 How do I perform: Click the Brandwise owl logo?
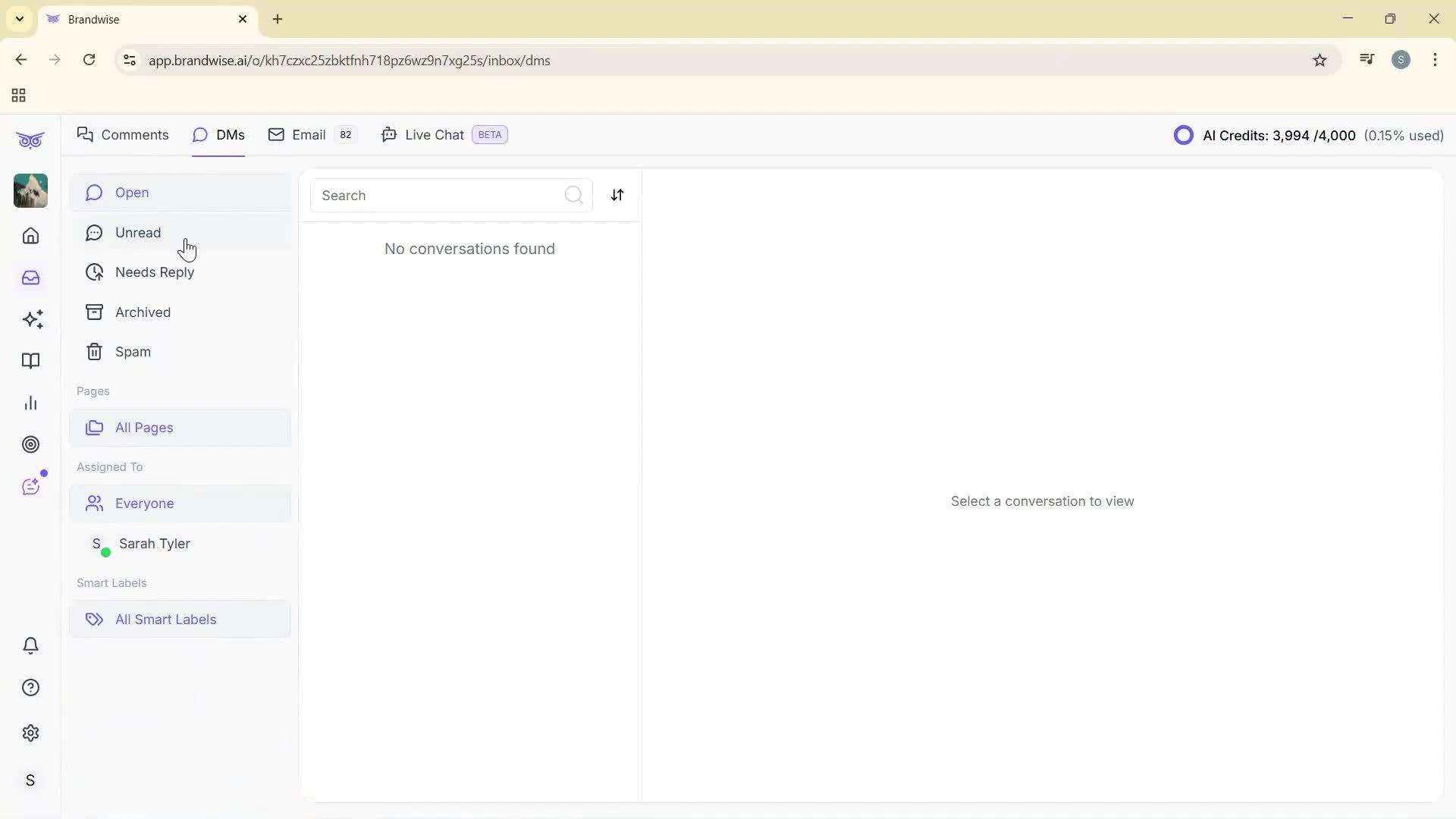click(x=30, y=140)
